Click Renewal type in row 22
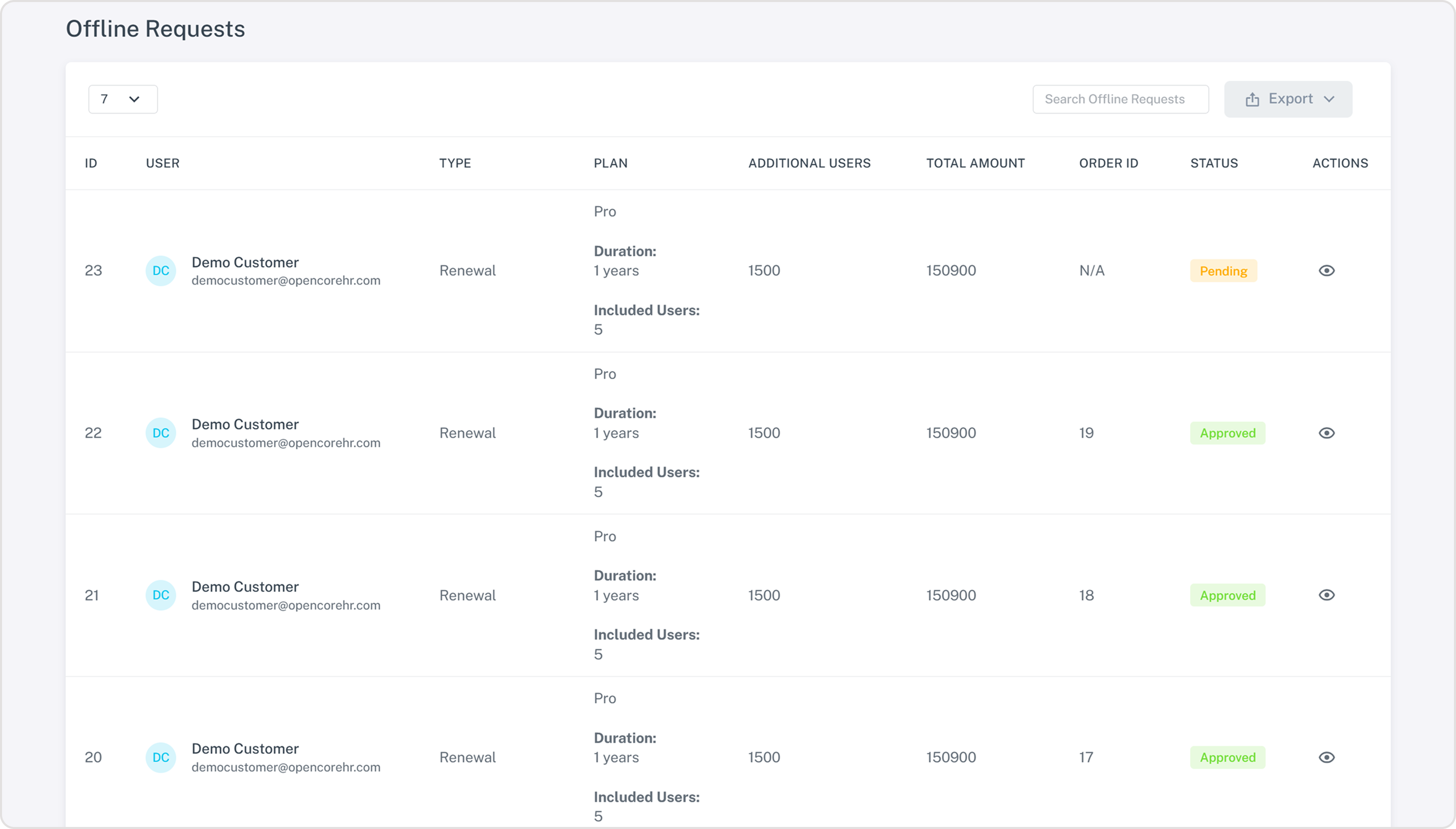This screenshot has width=1456, height=829. point(467,433)
